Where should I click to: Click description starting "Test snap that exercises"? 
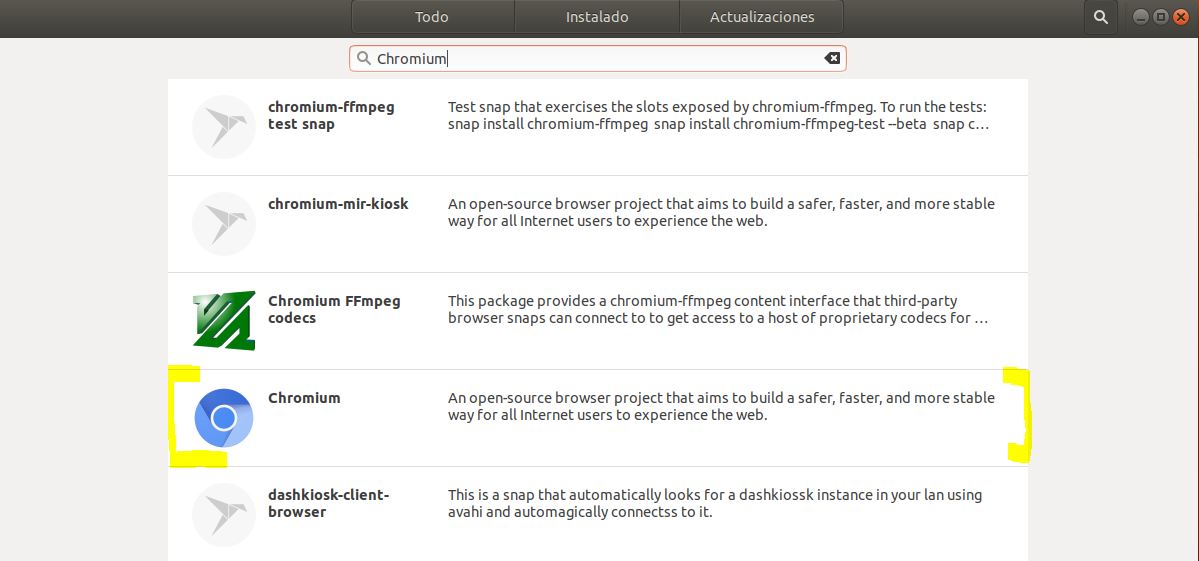[x=719, y=115]
